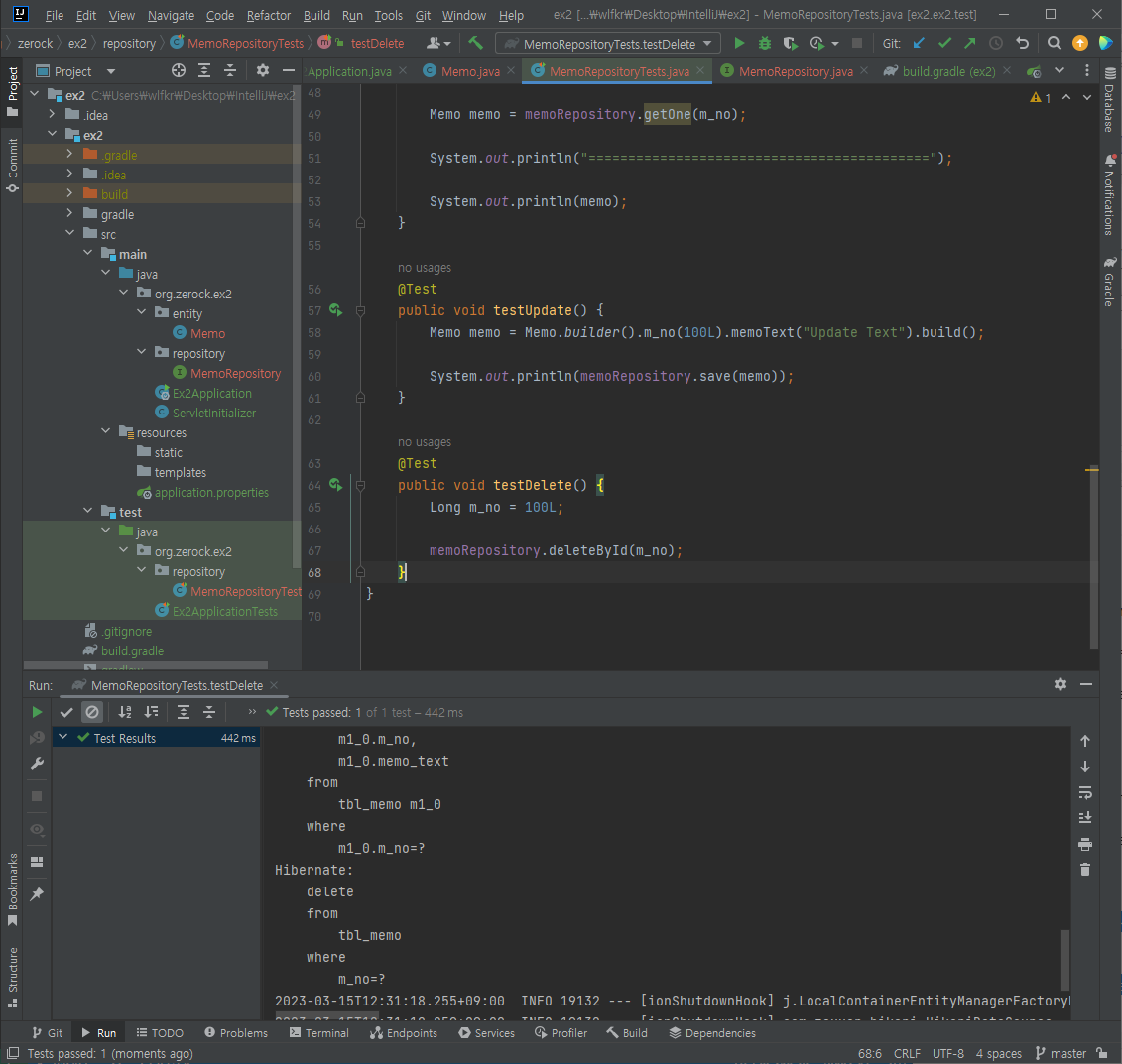
Task: Open Project view mode dropdown
Action: click(x=111, y=71)
